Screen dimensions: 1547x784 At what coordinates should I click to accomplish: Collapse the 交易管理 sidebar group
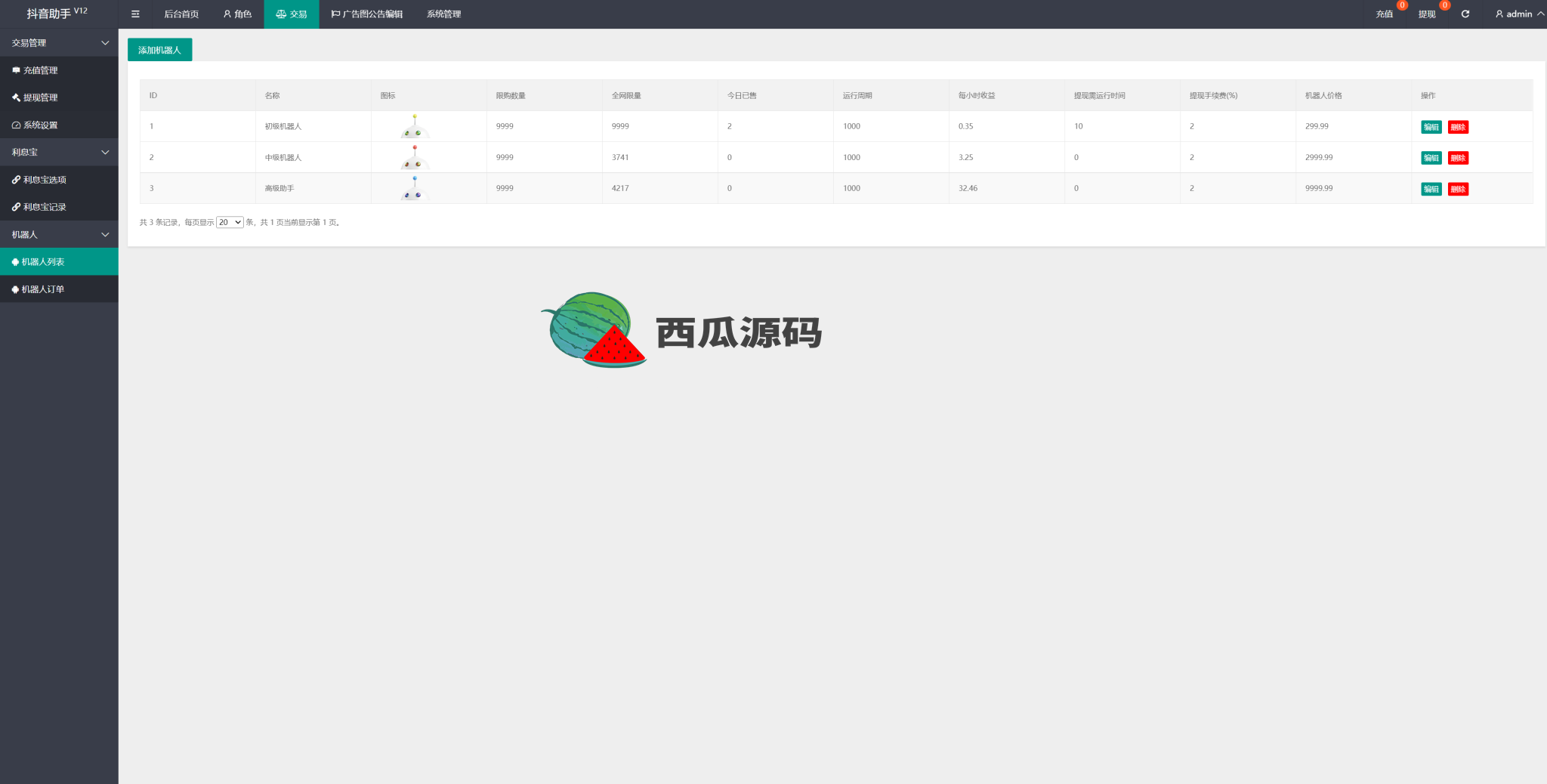click(59, 43)
